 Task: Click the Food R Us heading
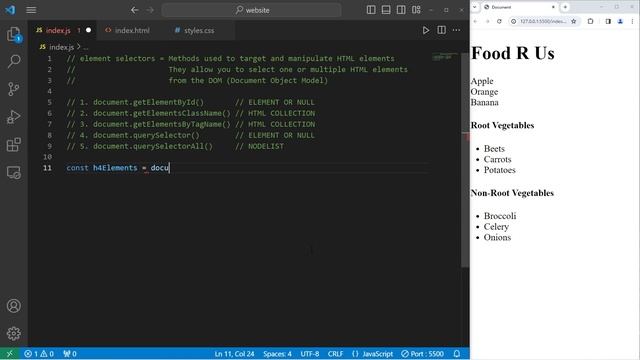(513, 53)
